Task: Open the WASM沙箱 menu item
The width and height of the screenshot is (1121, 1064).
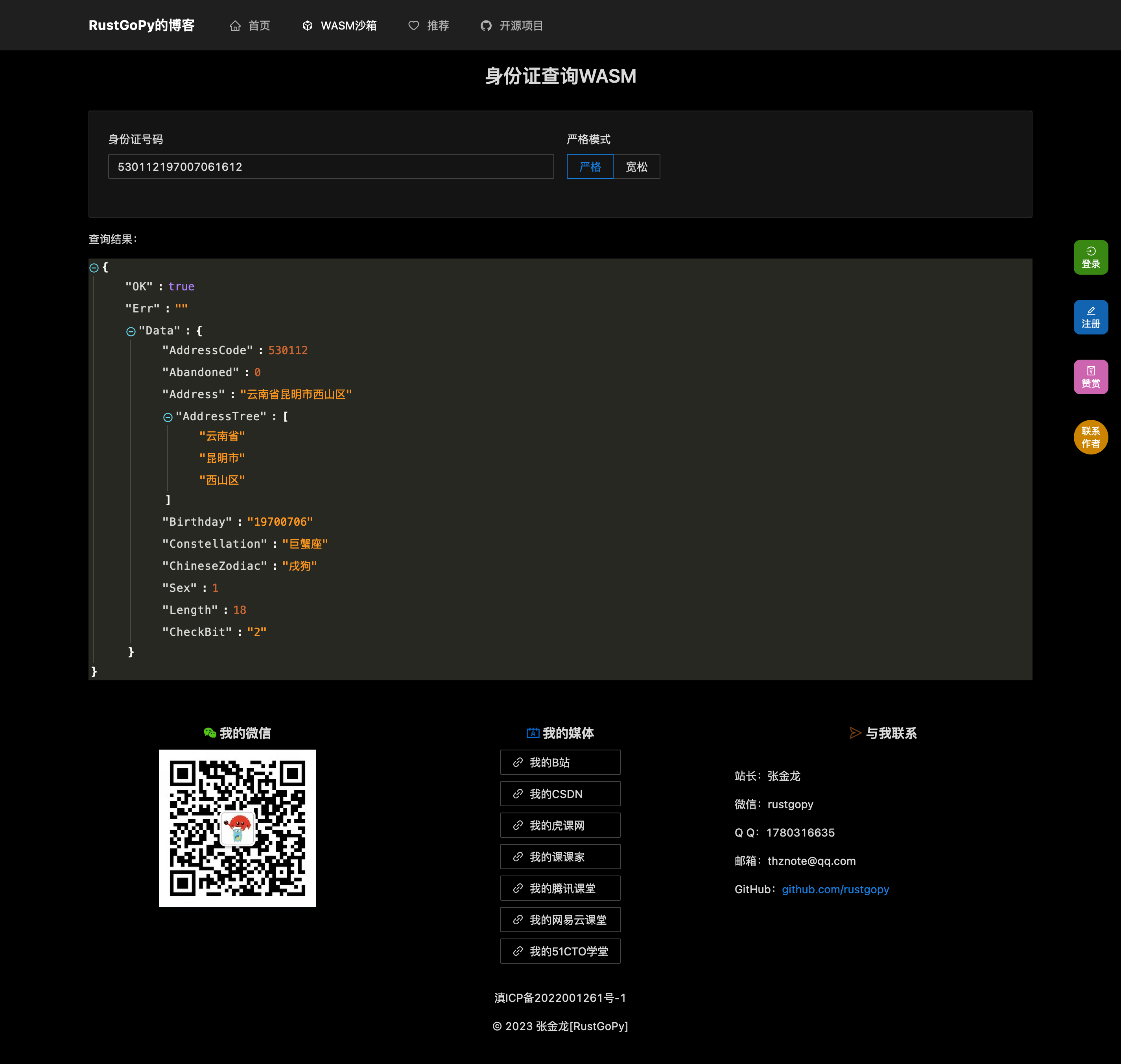Action: coord(348,26)
